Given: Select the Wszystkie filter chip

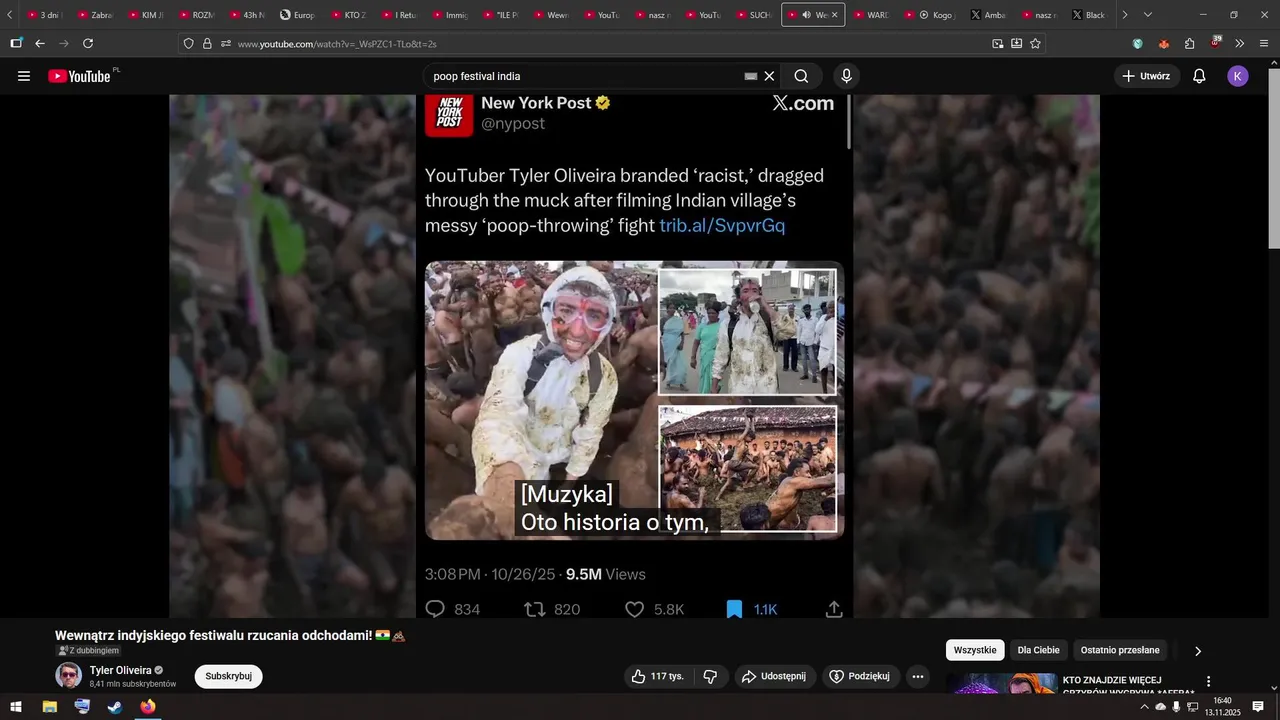Looking at the screenshot, I should (975, 650).
